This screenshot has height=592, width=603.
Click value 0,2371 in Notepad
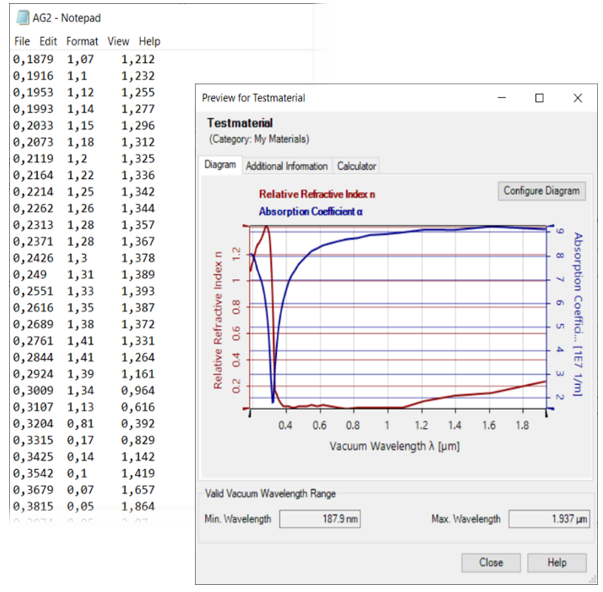pos(33,241)
